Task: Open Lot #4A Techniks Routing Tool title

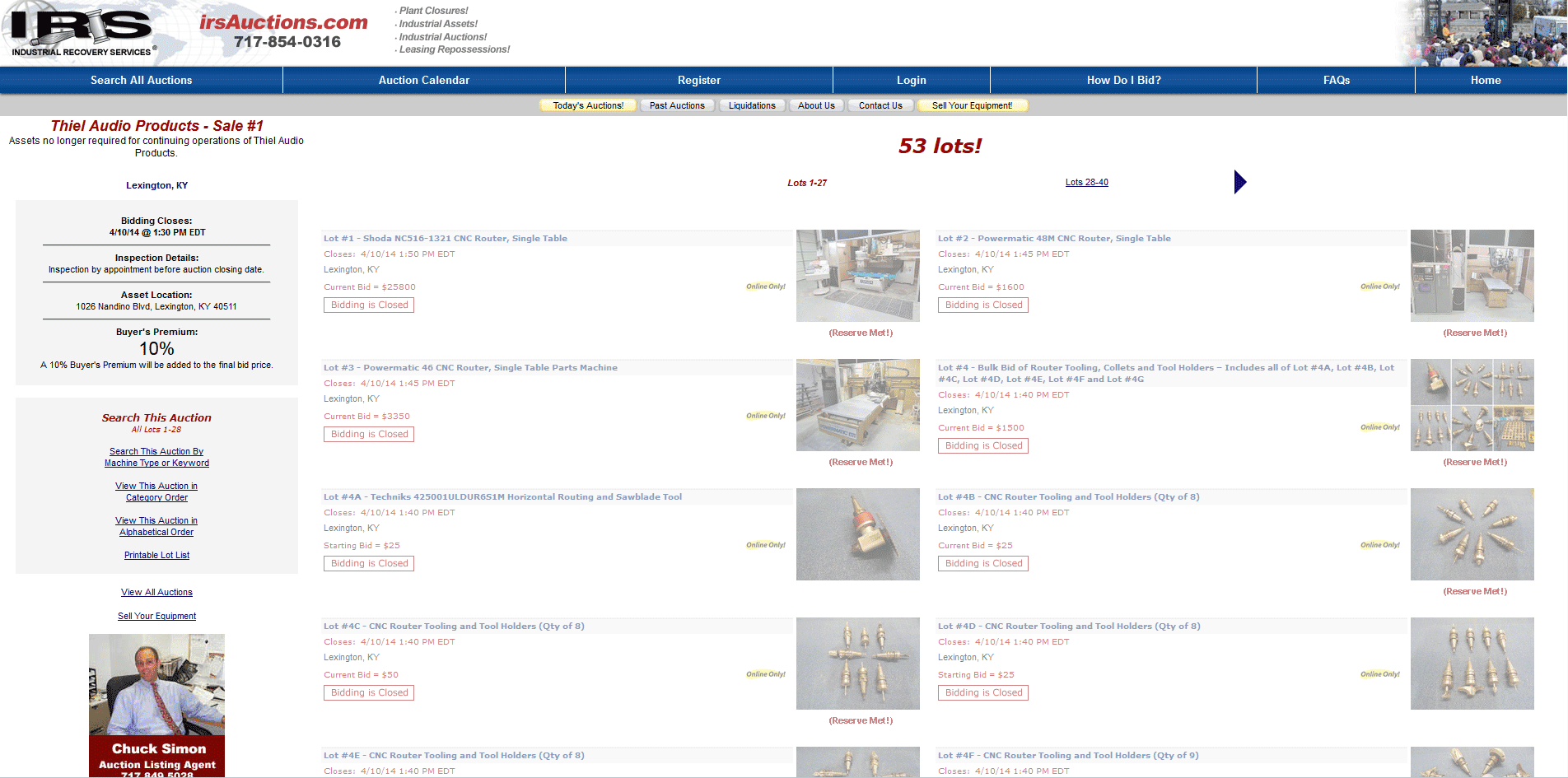Action: click(x=502, y=496)
